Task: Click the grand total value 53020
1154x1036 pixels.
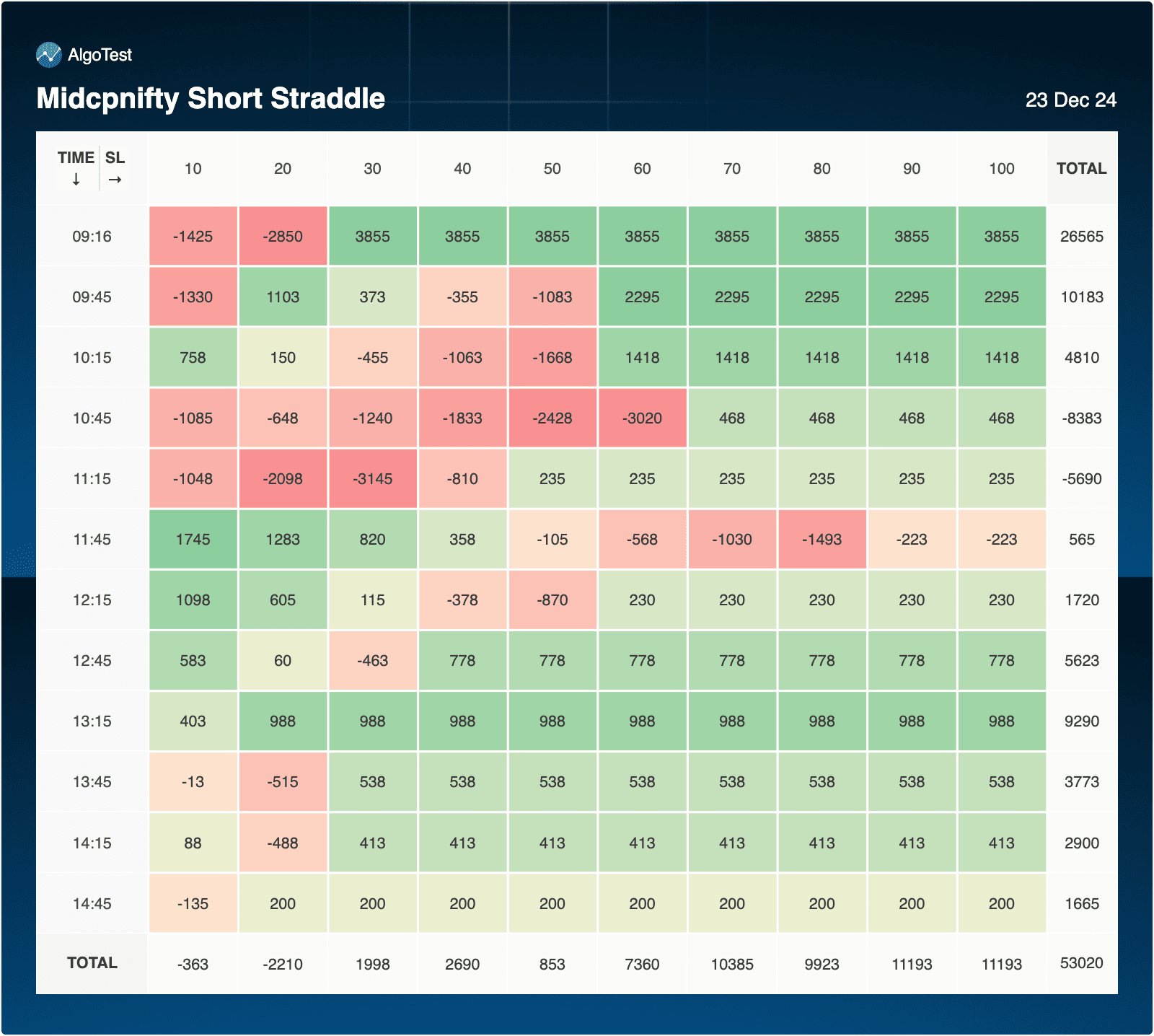Action: click(x=1081, y=963)
